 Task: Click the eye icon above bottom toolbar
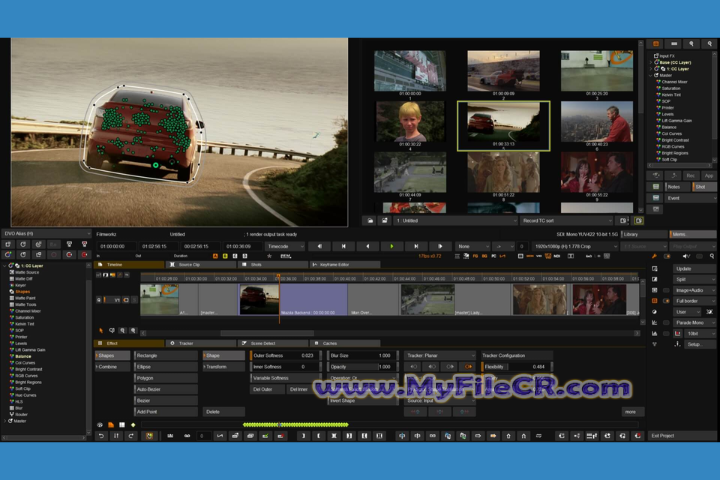point(100,425)
